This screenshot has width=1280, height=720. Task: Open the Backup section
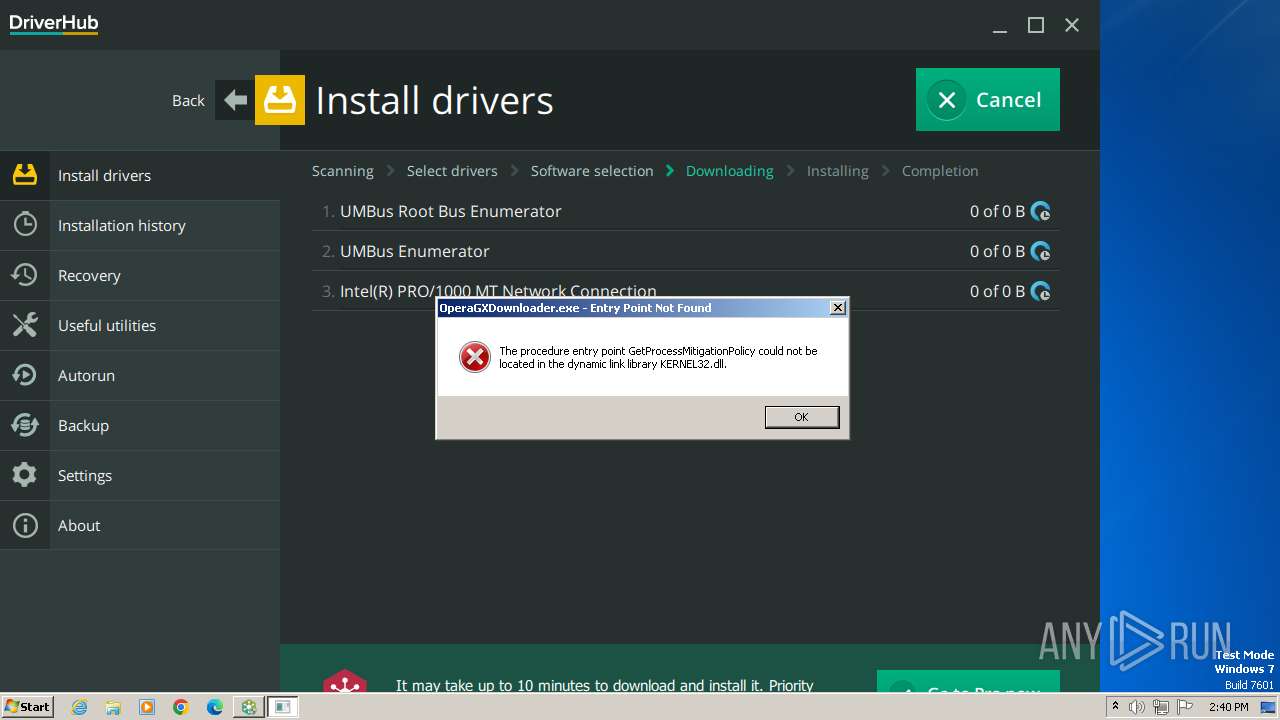140,425
